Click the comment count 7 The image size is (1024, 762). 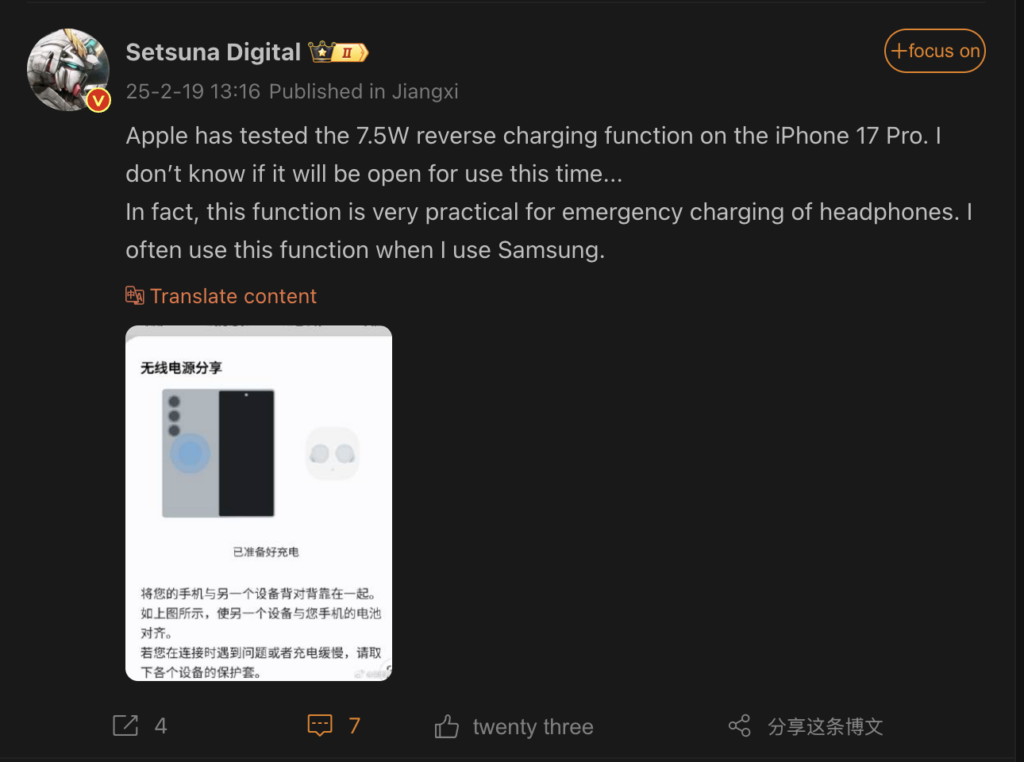click(354, 726)
